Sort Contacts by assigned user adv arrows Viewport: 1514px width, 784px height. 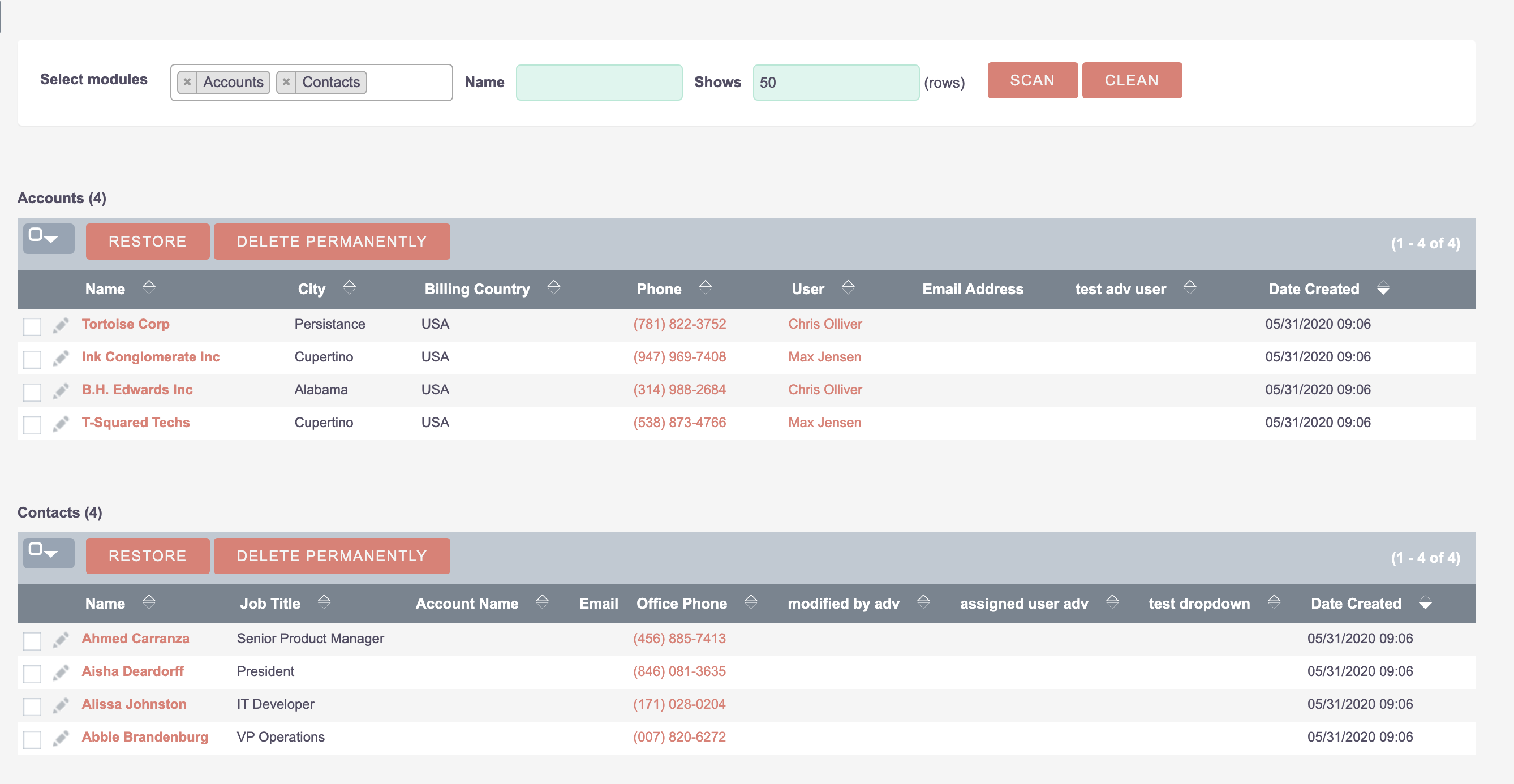pyautogui.click(x=1112, y=602)
